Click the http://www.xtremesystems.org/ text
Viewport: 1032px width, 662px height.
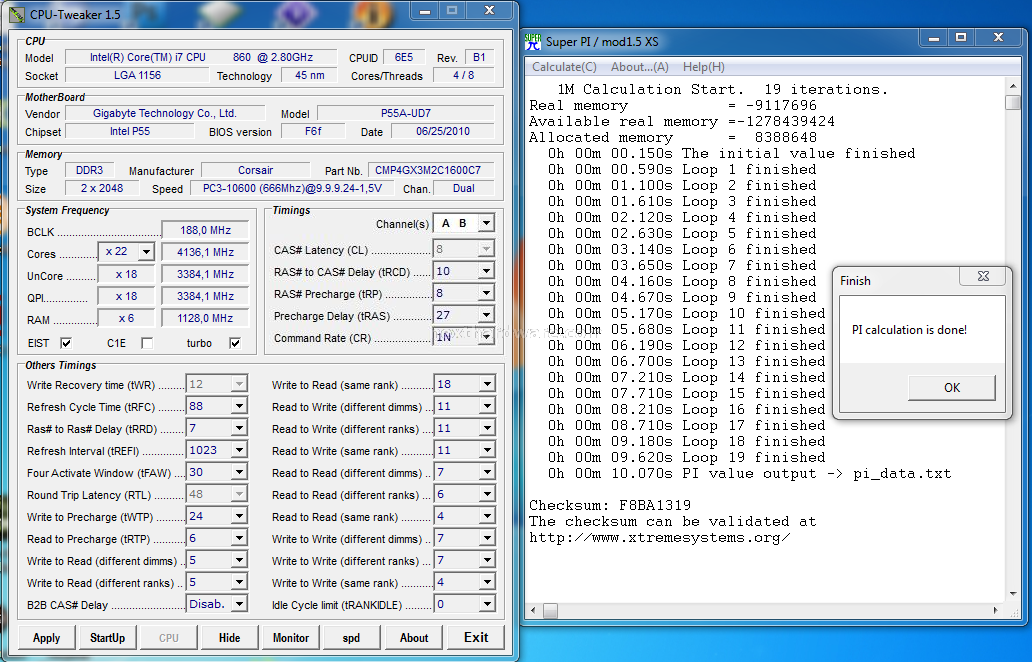pyautogui.click(x=659, y=538)
